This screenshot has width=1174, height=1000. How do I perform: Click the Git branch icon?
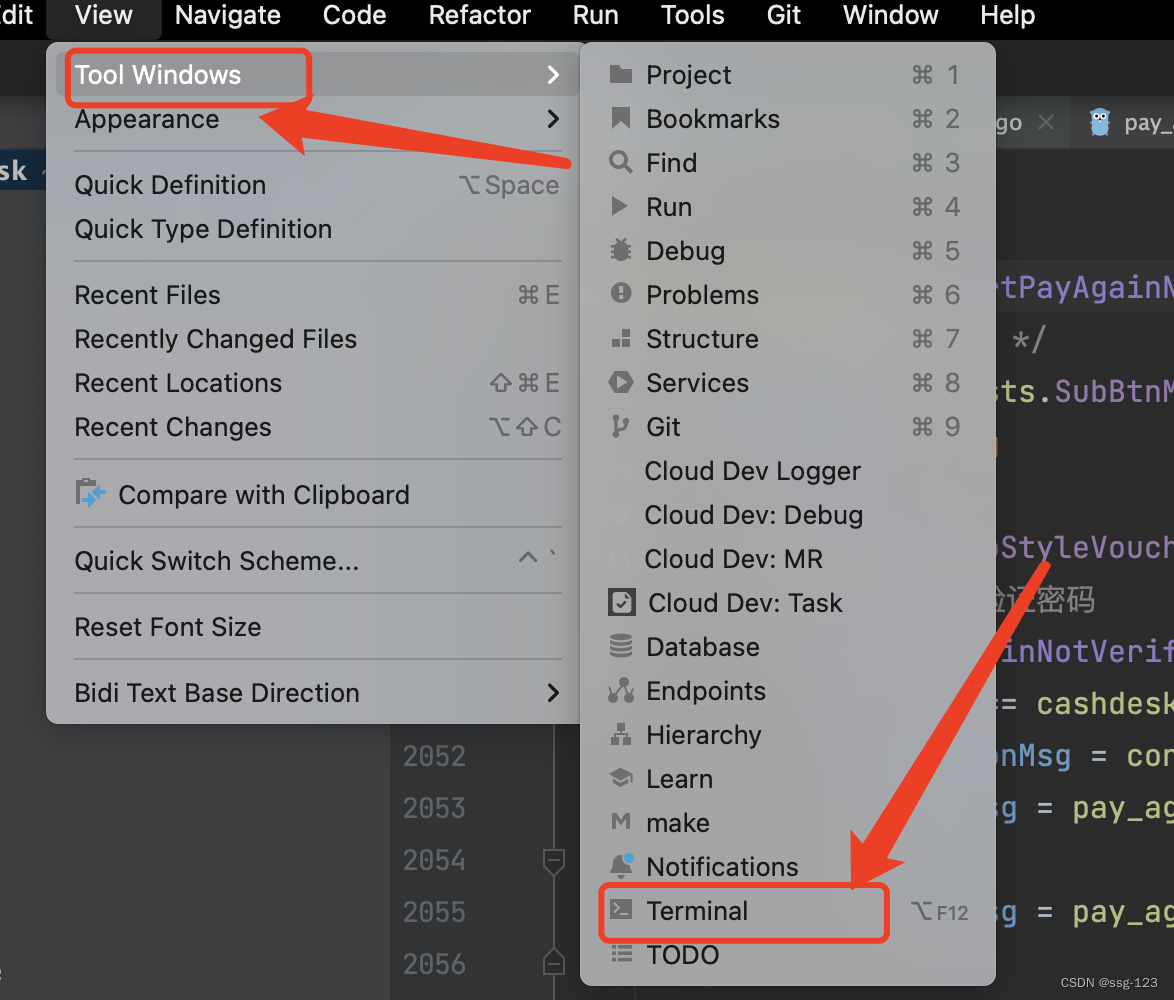click(x=619, y=426)
